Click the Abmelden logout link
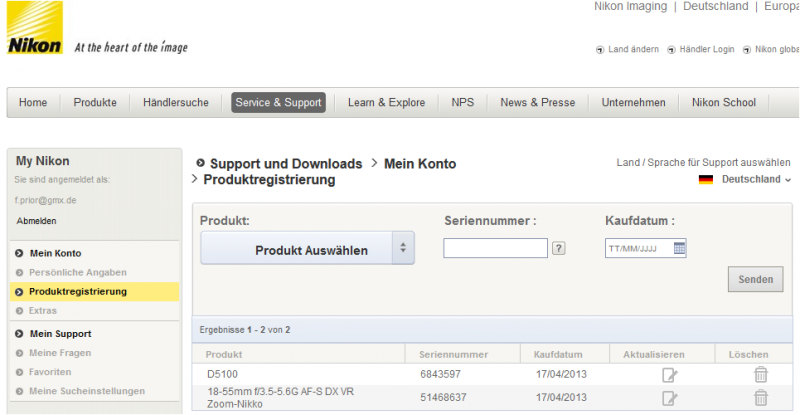The width and height of the screenshot is (800, 415). (36, 221)
